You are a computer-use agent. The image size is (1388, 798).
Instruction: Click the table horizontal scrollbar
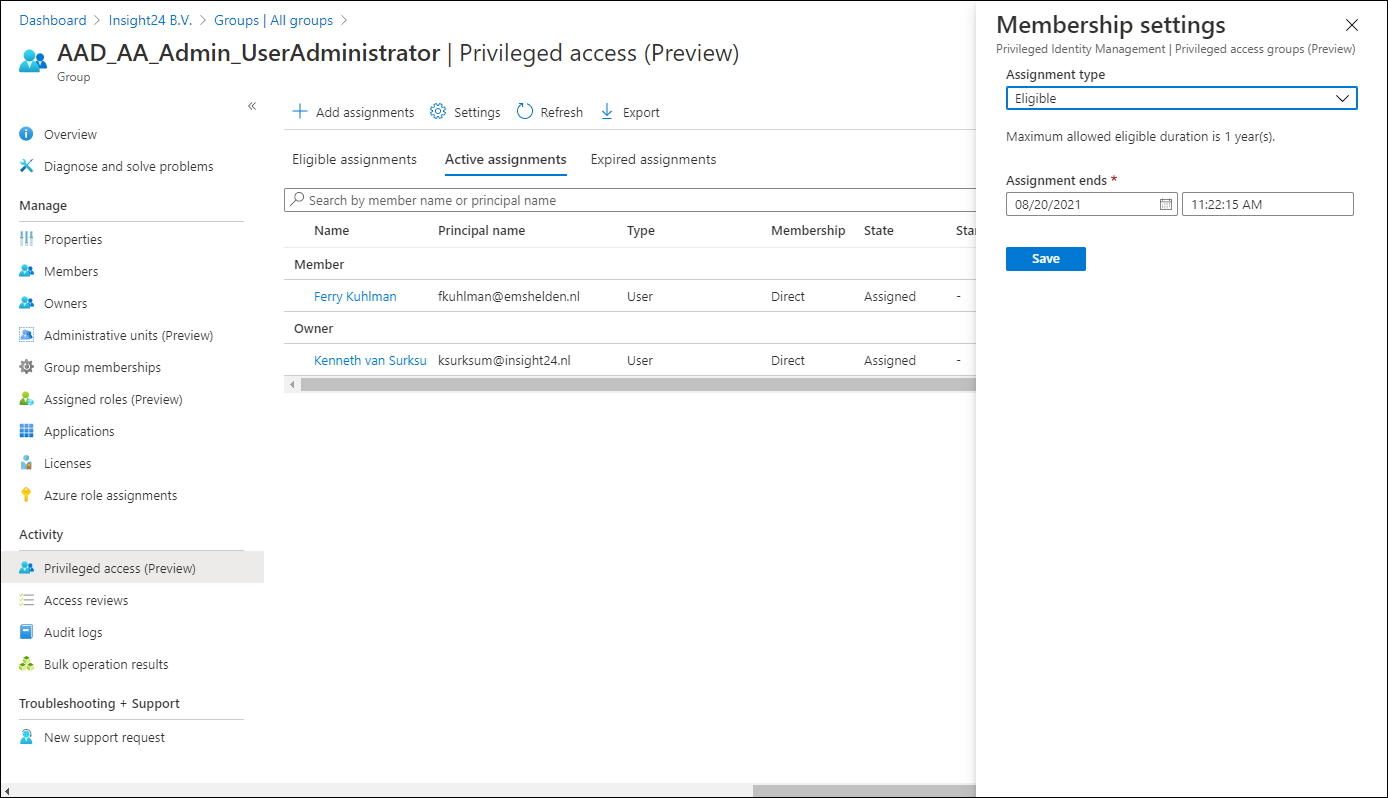[638, 384]
